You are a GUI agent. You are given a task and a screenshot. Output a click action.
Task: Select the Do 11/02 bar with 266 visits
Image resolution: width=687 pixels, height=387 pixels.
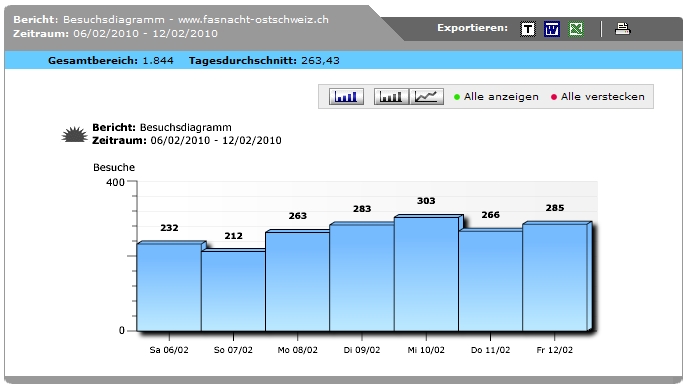pos(490,280)
